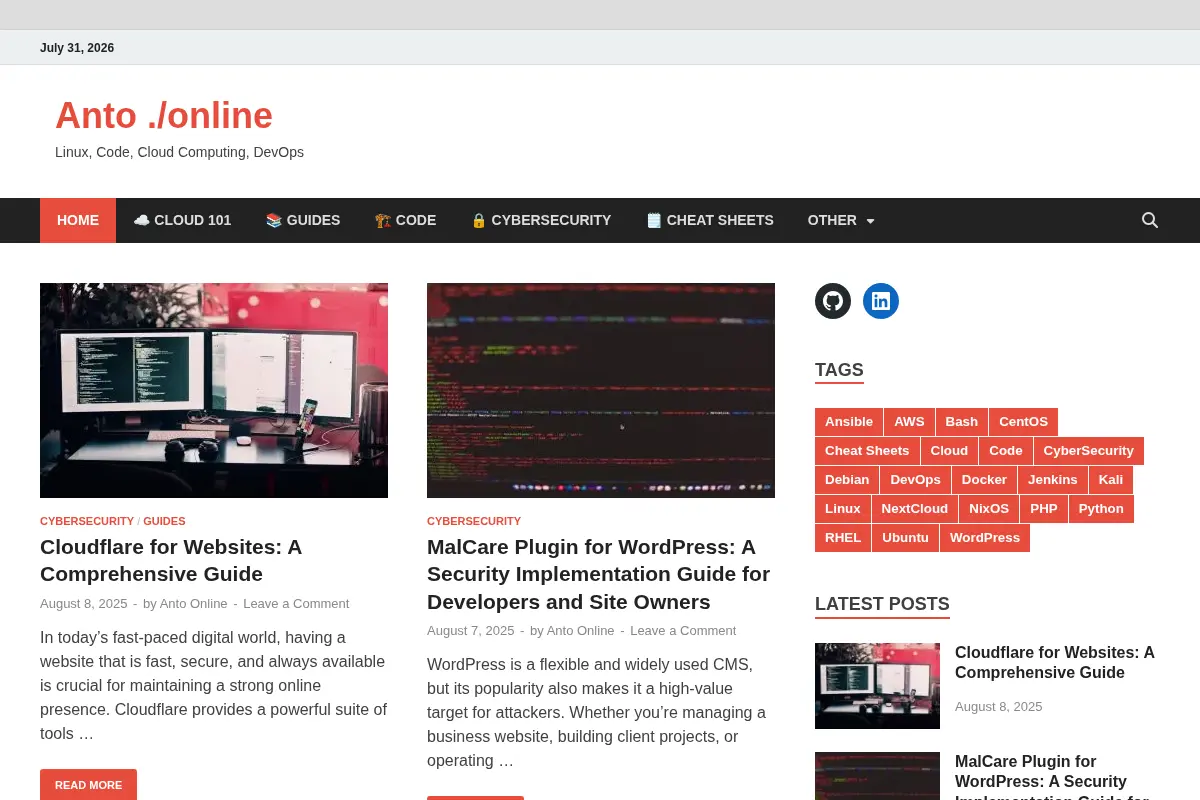Image resolution: width=1200 pixels, height=800 pixels.
Task: Open the MalCare article featured image
Action: coord(601,390)
